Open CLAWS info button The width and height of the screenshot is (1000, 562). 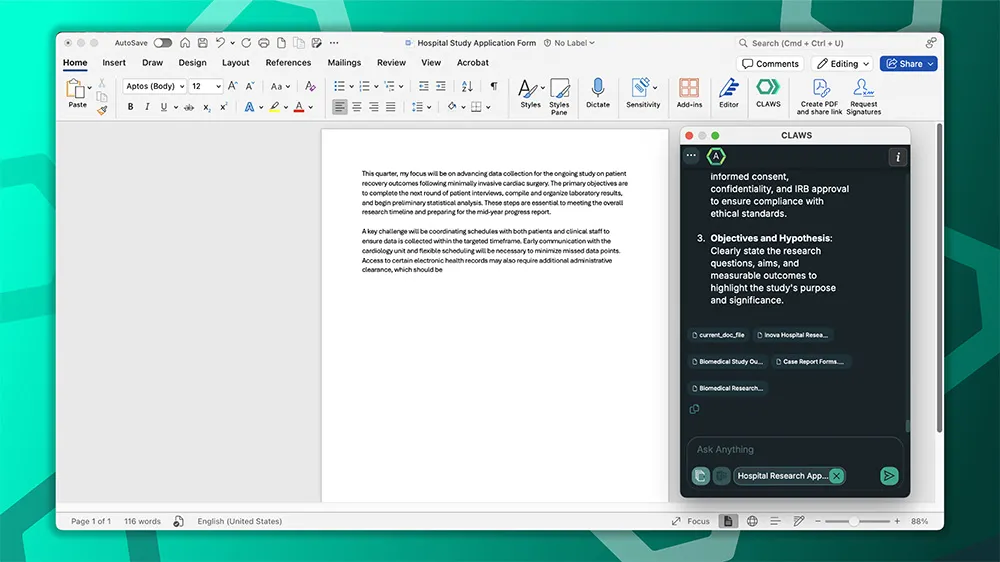[x=897, y=157]
